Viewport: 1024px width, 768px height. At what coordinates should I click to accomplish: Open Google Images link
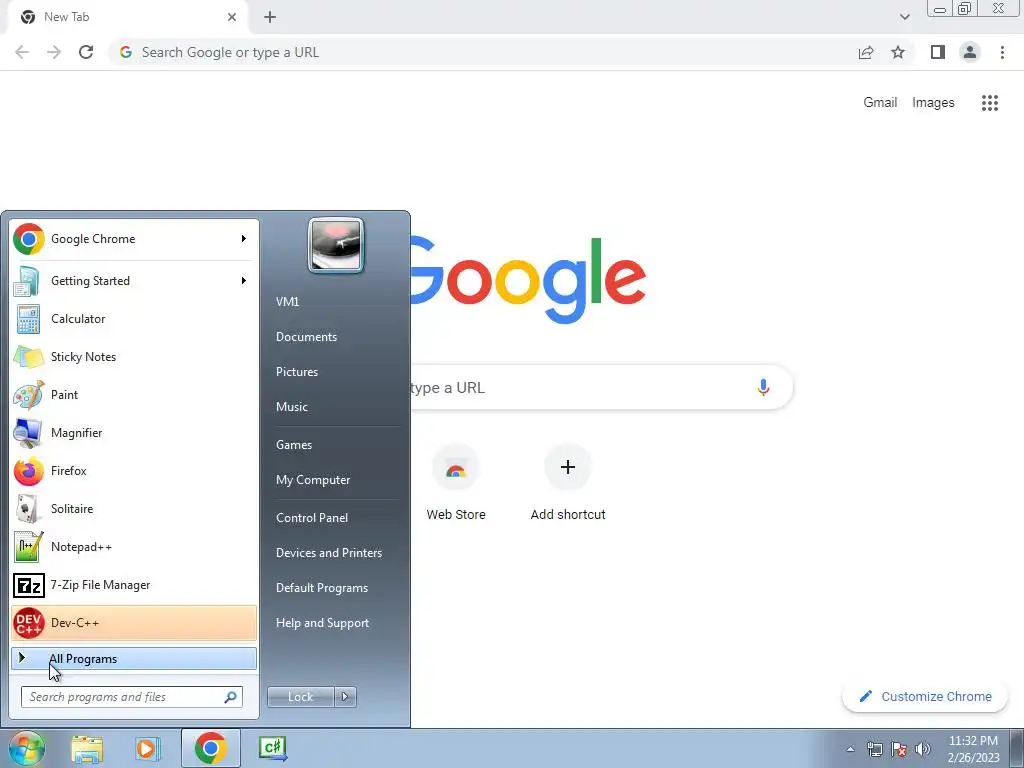click(x=933, y=103)
